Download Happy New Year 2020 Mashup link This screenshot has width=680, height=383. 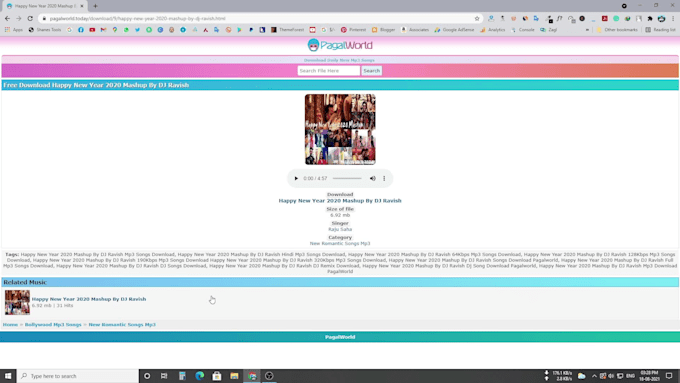[x=340, y=201]
